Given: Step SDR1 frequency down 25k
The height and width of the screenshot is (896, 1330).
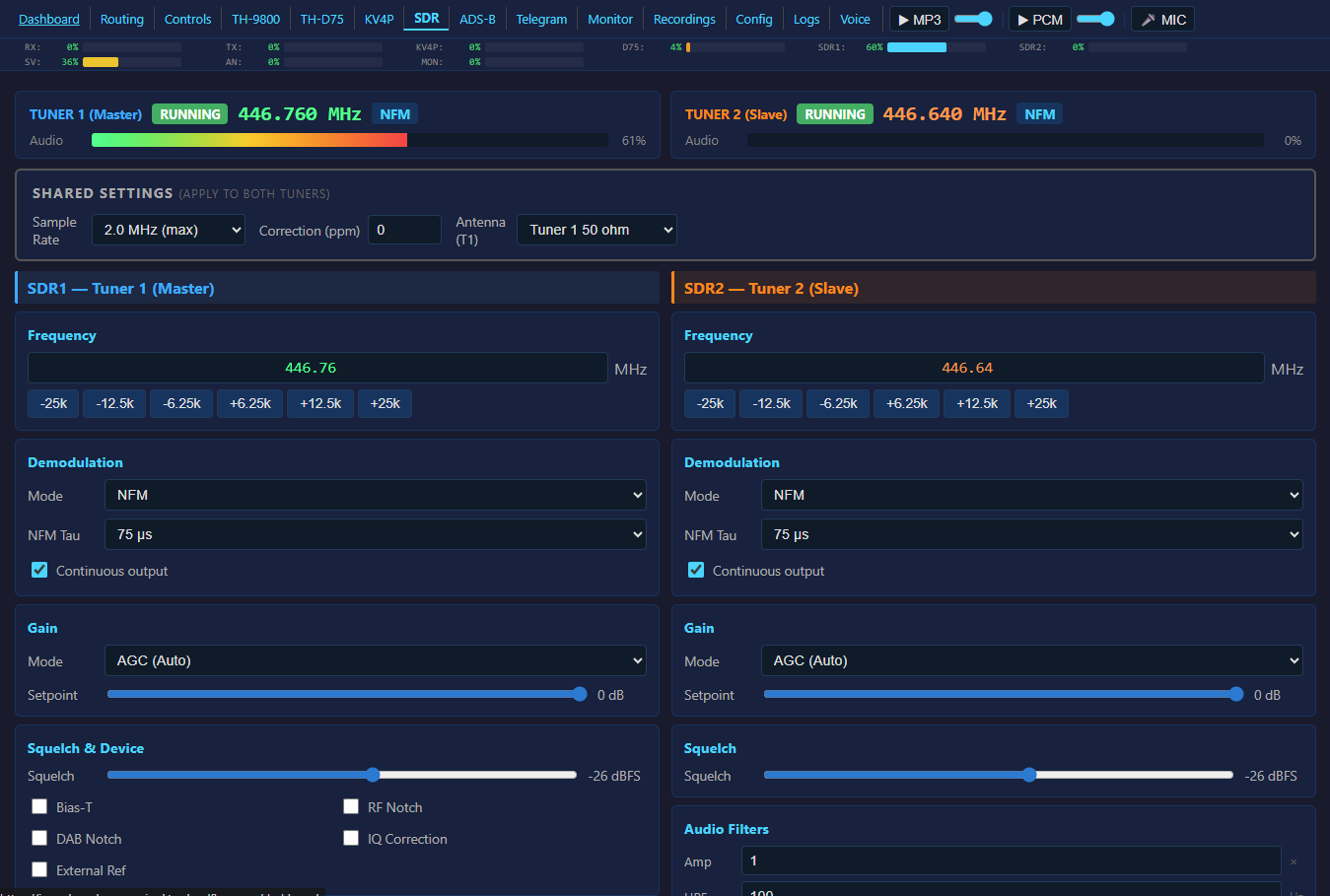Looking at the screenshot, I should click(53, 403).
